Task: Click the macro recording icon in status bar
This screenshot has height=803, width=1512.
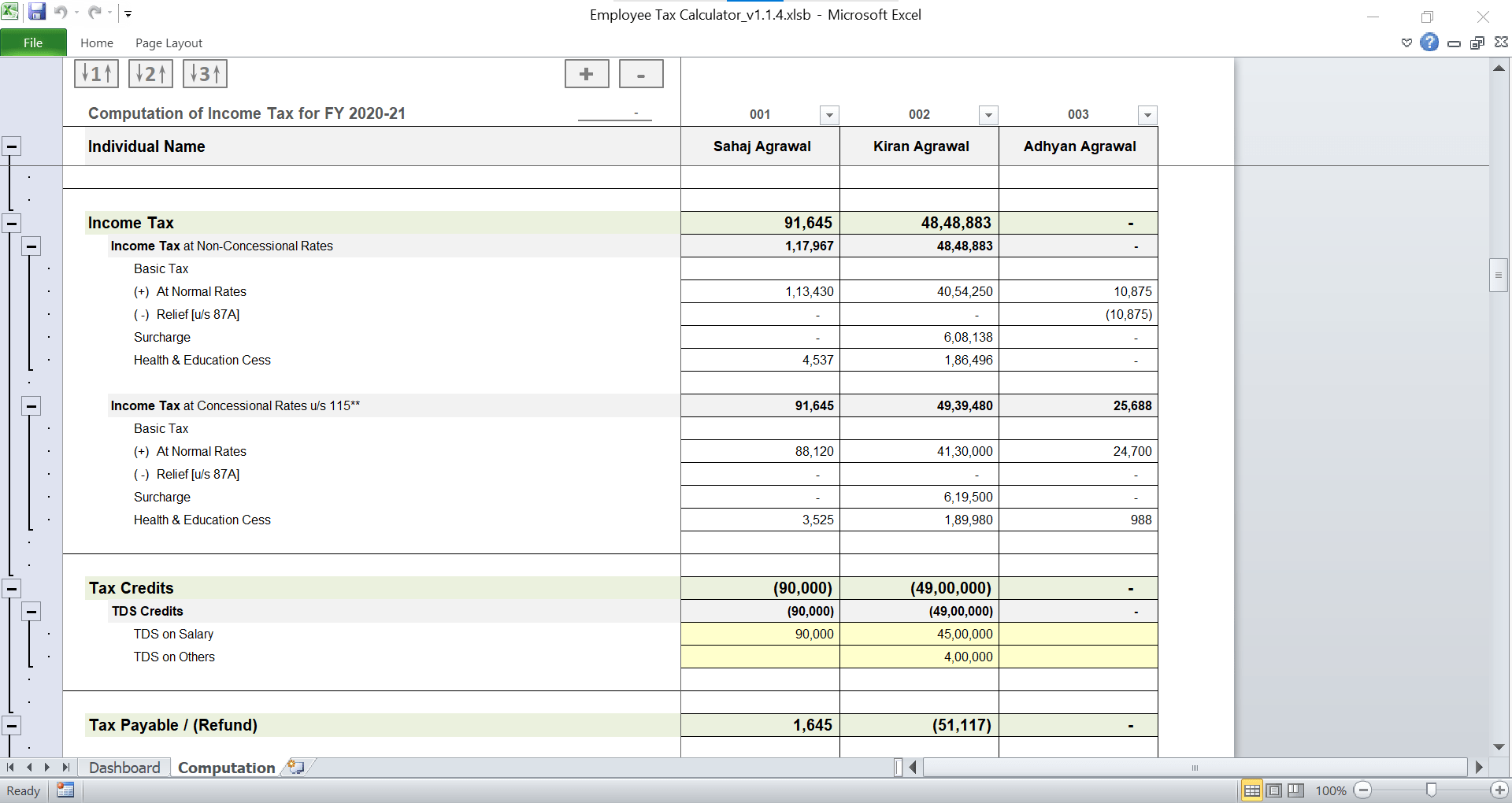Action: point(65,790)
